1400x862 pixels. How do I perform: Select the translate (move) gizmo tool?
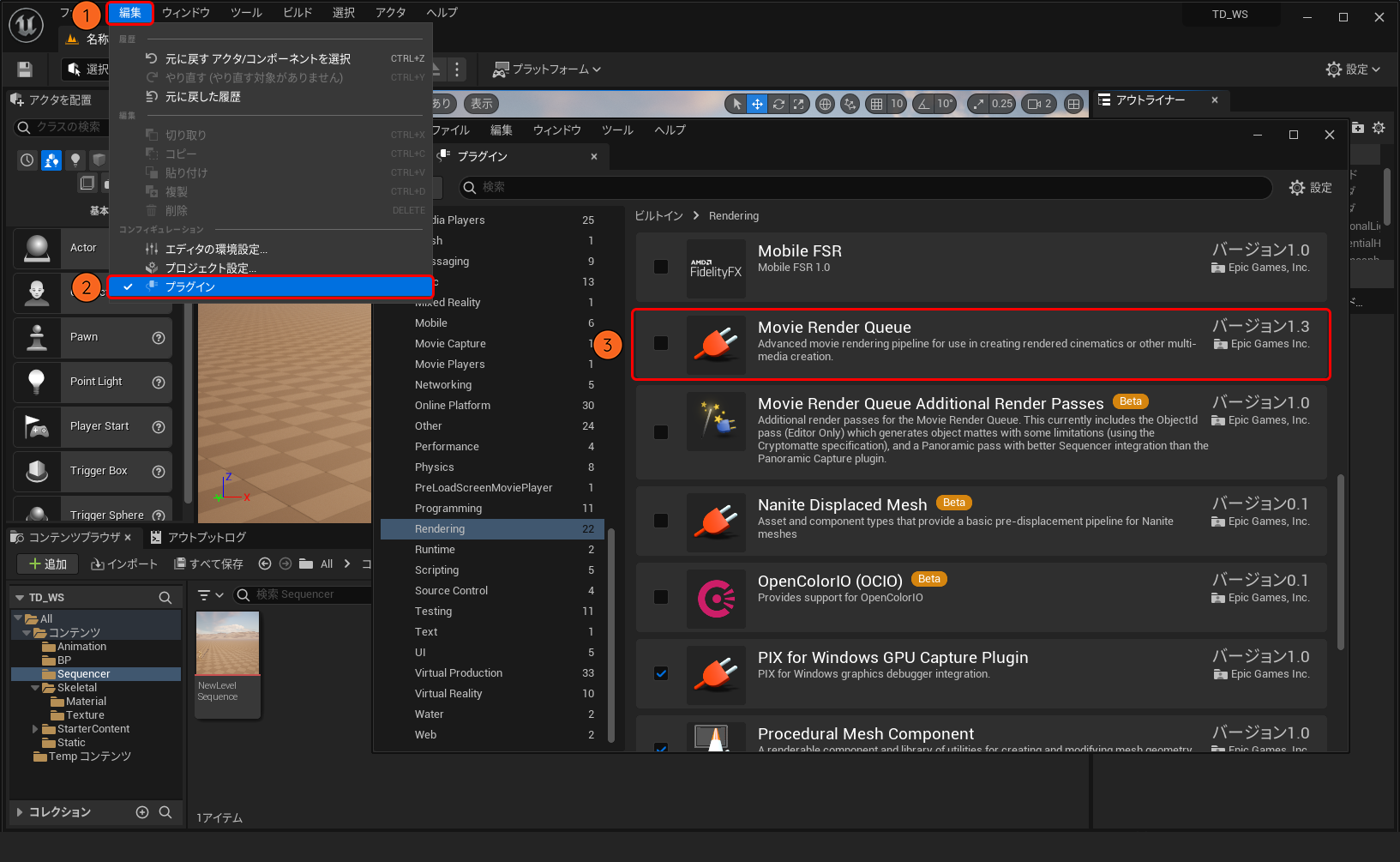pyautogui.click(x=757, y=104)
